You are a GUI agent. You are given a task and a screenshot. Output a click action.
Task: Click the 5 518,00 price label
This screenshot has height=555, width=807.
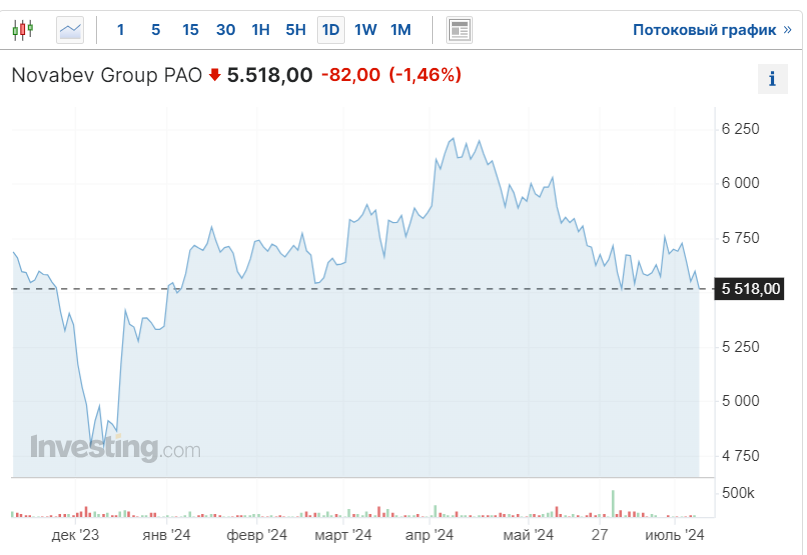tap(750, 289)
